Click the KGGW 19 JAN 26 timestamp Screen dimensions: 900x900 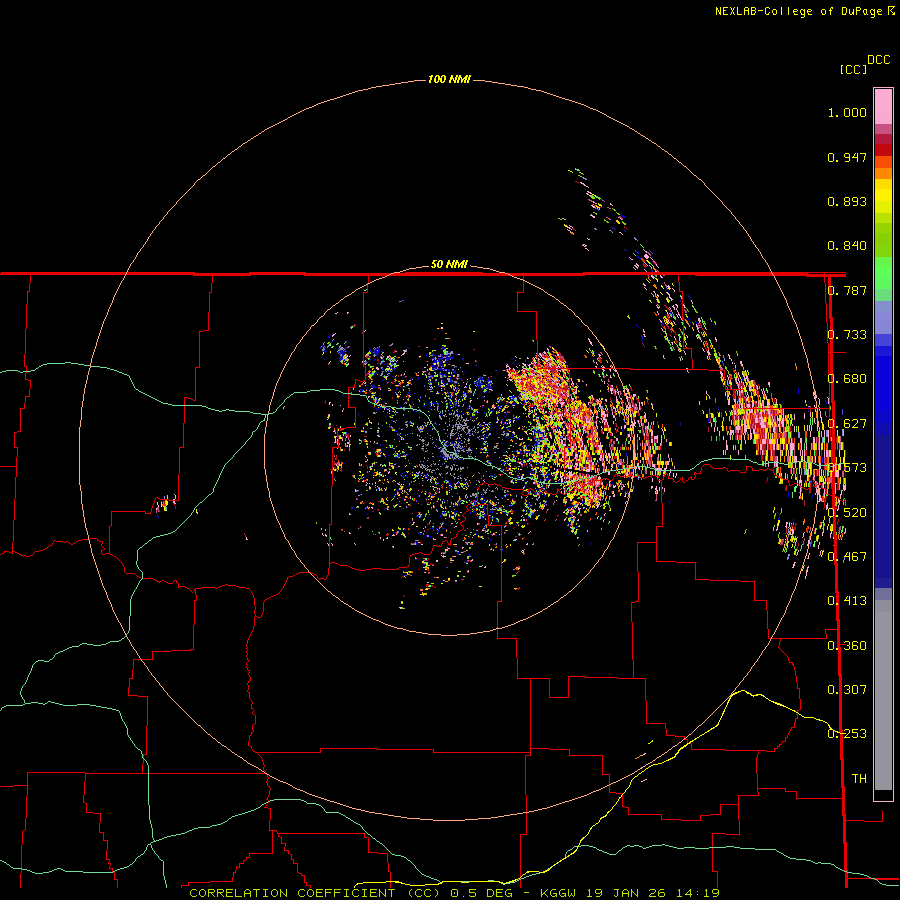point(629,893)
